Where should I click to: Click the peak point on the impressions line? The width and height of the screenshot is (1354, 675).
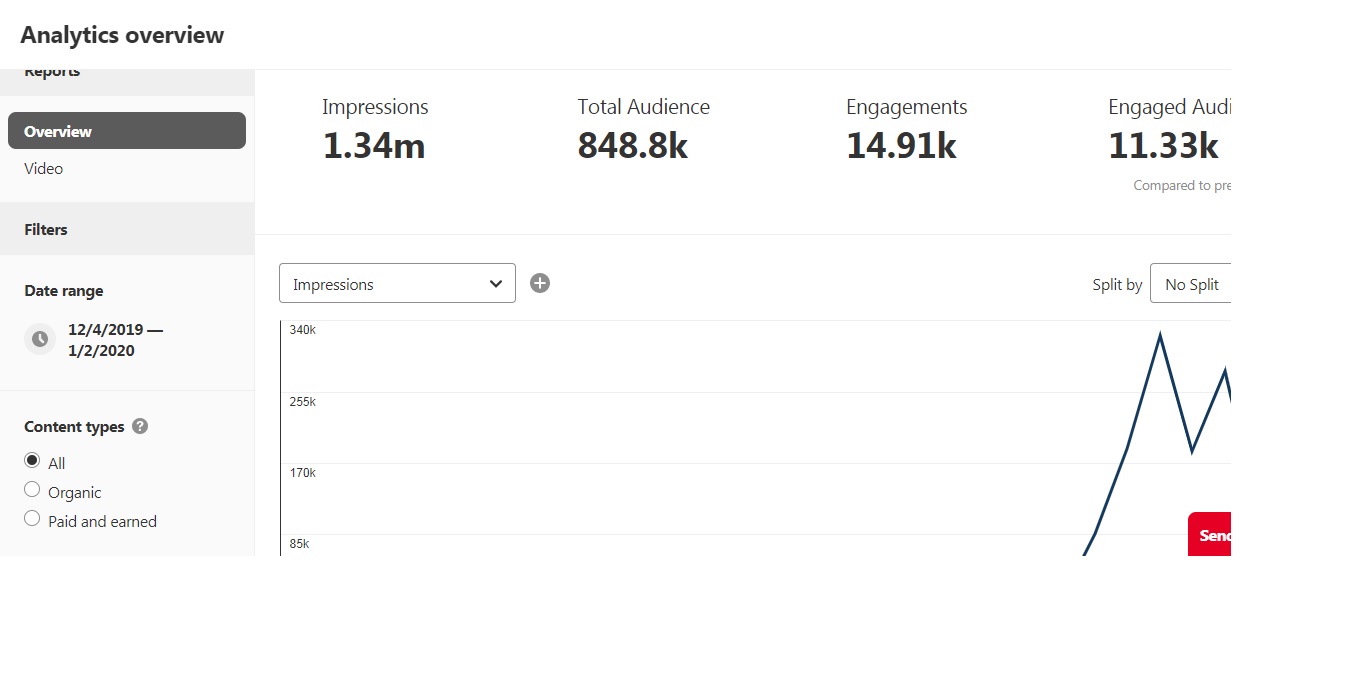(x=1159, y=334)
